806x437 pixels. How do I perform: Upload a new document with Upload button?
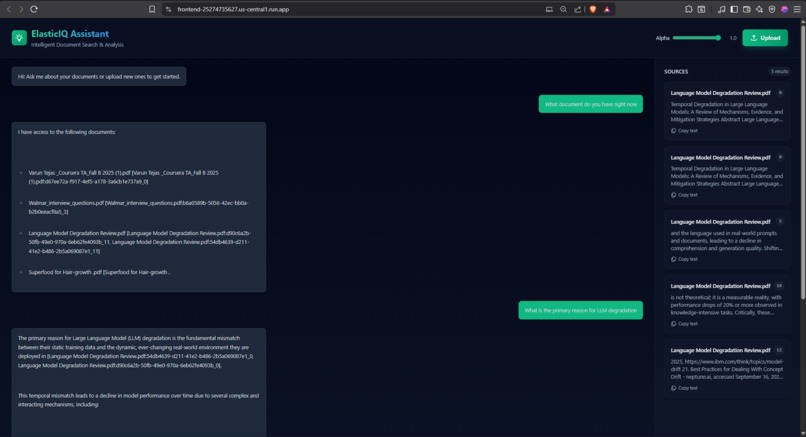click(765, 38)
